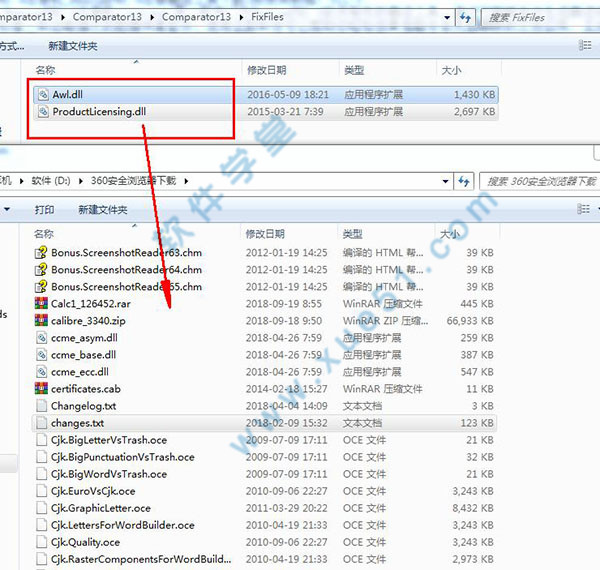Screen dimensions: 600x570
Task: Click the refresh icon beside the FixFiles address bar
Action: click(465, 17)
